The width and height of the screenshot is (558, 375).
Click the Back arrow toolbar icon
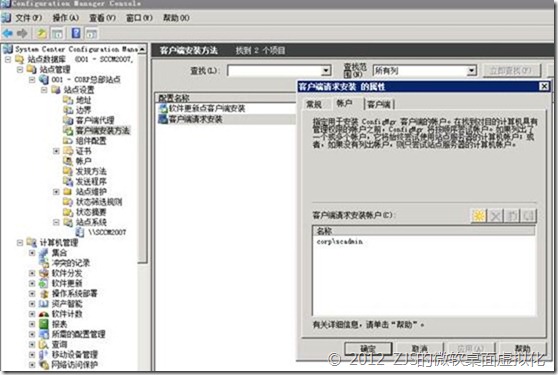[x=7, y=33]
